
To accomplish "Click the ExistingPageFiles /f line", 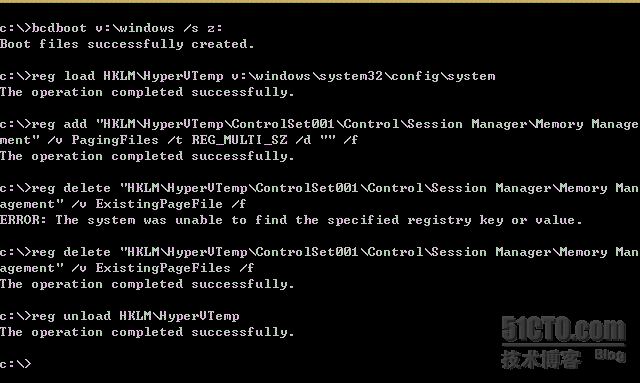I will [127, 268].
